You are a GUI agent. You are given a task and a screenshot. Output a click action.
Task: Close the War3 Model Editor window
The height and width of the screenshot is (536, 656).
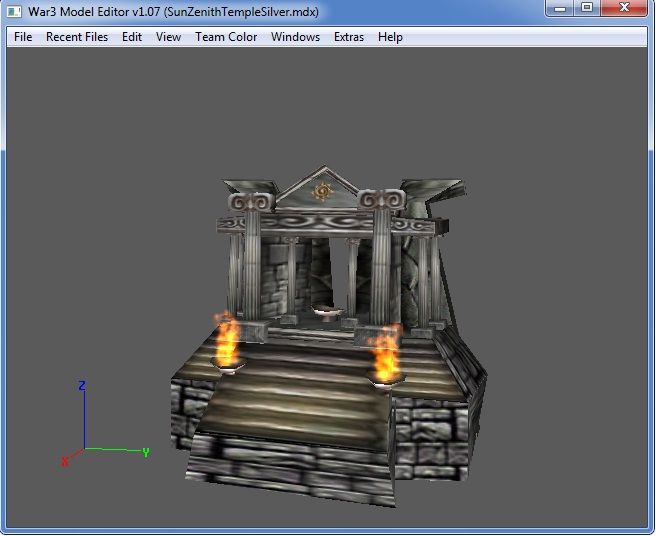click(624, 8)
